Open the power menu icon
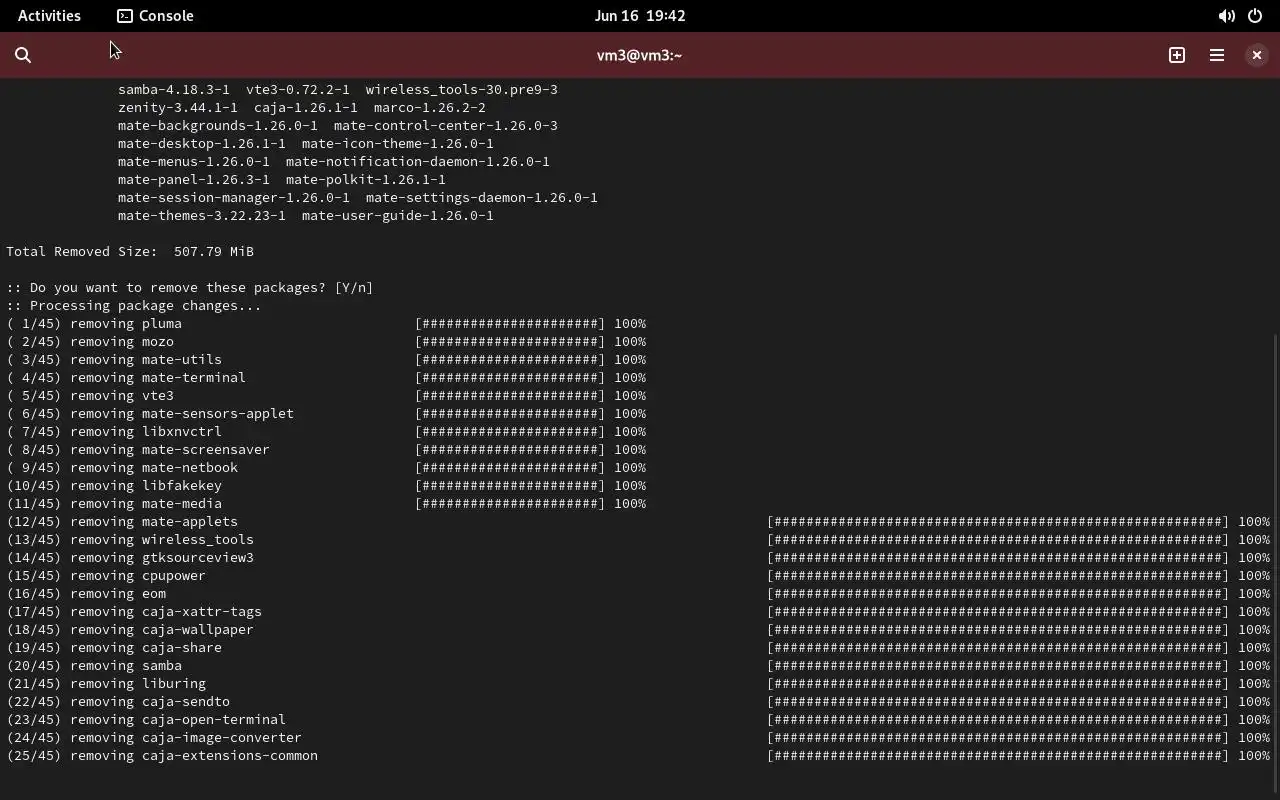Viewport: 1280px width, 800px height. coord(1255,16)
